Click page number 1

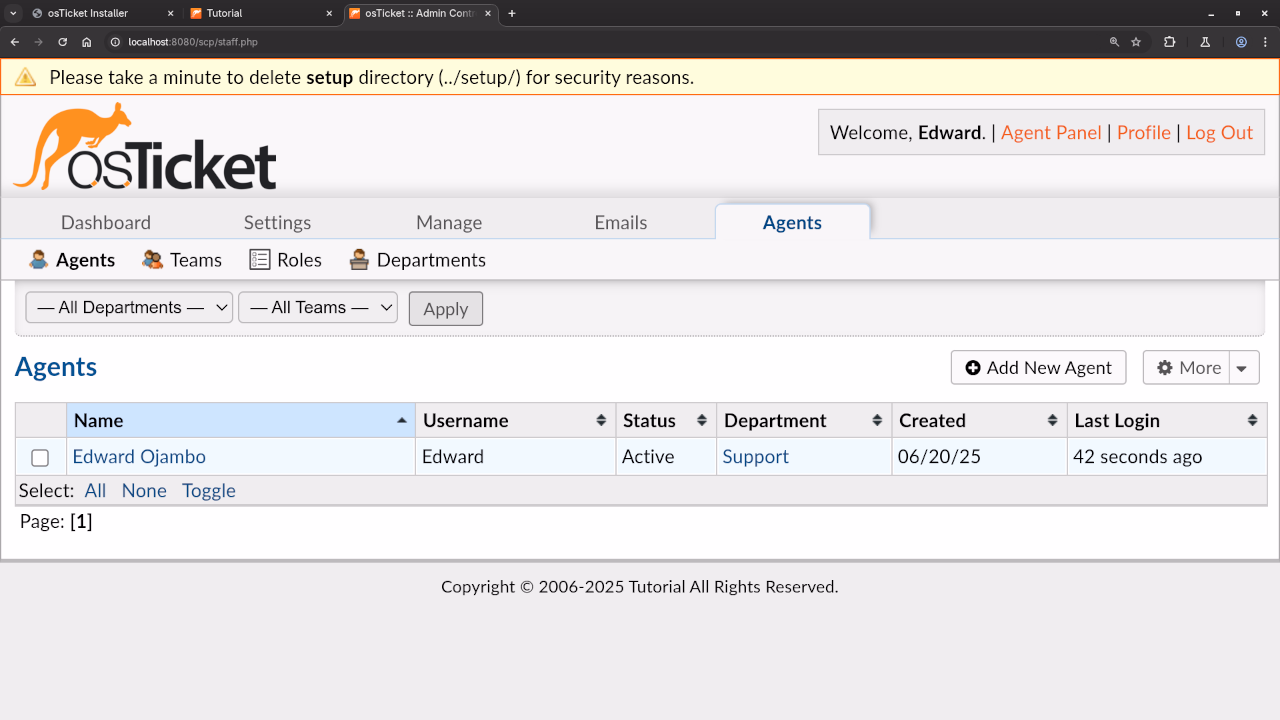pyautogui.click(x=81, y=522)
